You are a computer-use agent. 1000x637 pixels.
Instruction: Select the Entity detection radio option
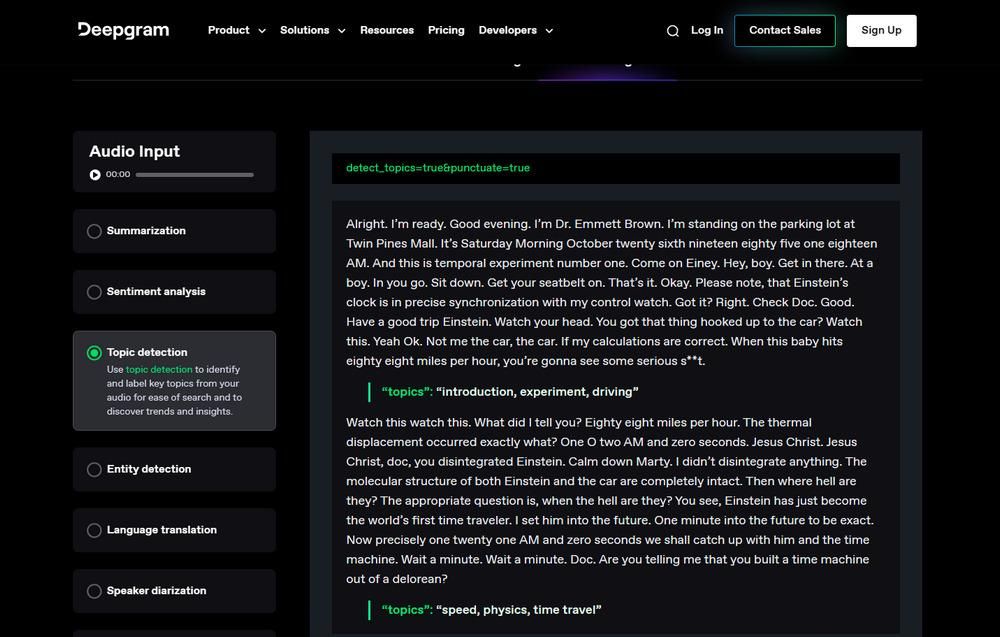94,470
